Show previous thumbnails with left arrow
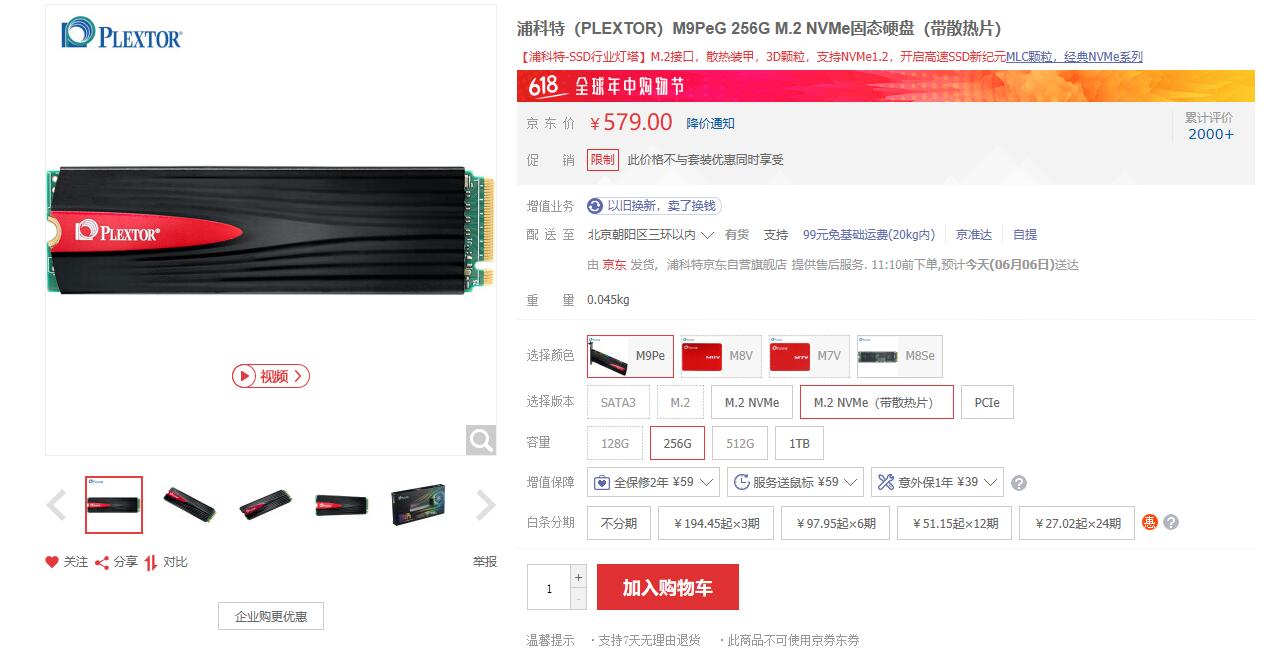This screenshot has width=1275, height=655. [x=56, y=505]
